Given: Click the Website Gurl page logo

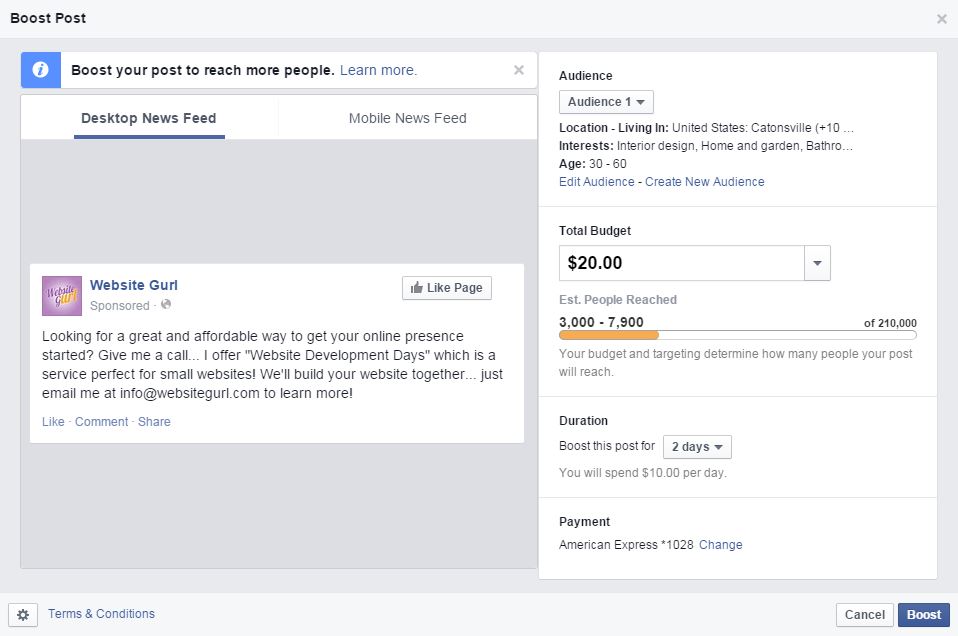Looking at the screenshot, I should point(62,295).
